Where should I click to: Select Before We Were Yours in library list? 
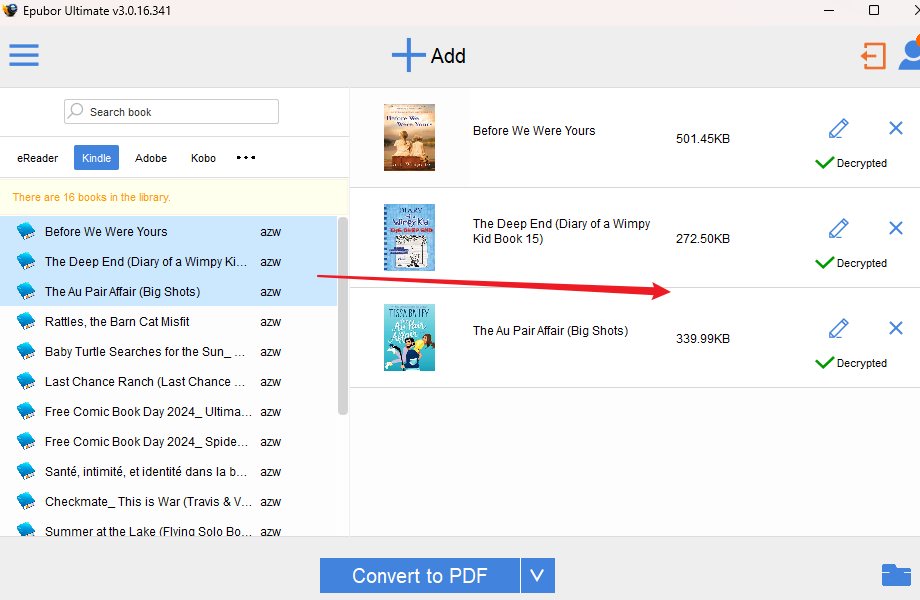click(x=168, y=231)
